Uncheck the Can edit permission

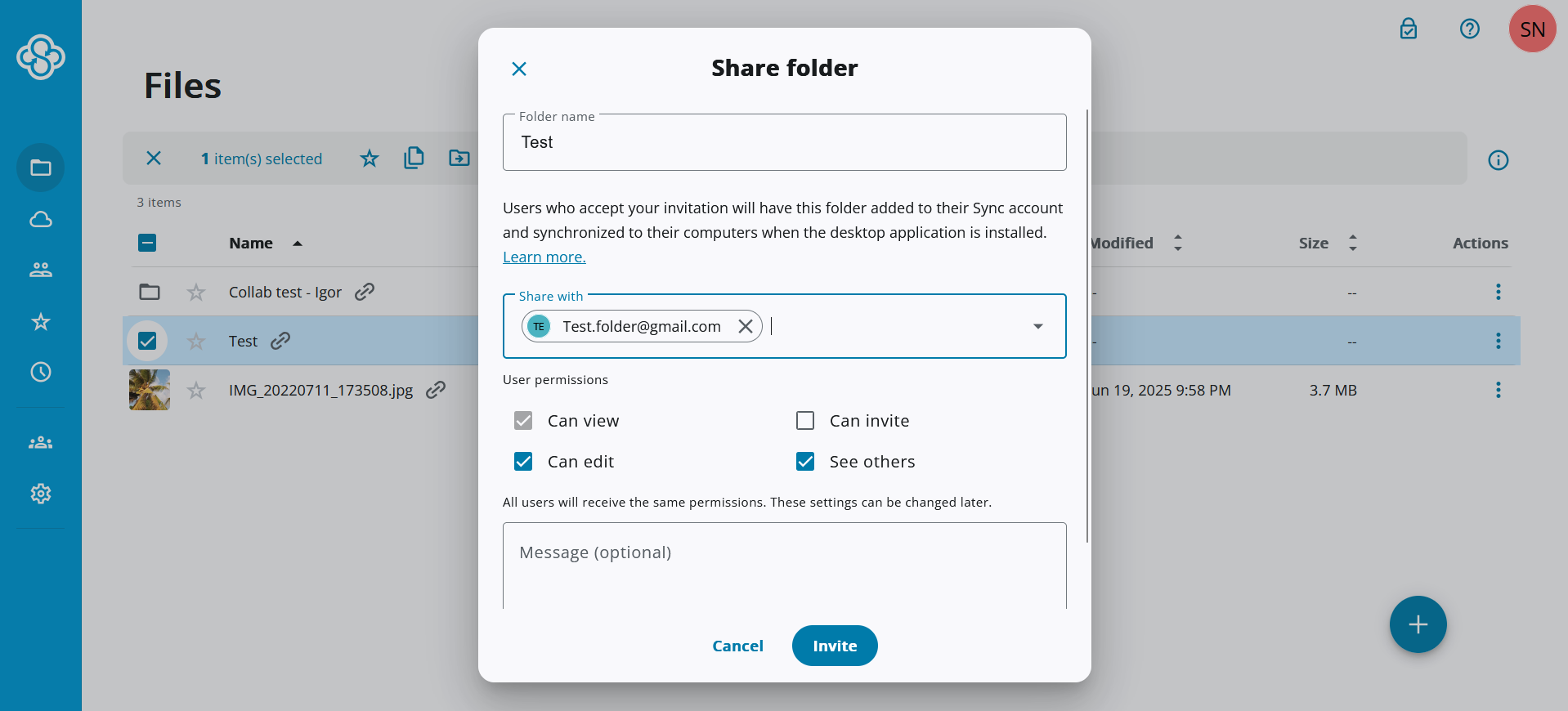pos(523,461)
